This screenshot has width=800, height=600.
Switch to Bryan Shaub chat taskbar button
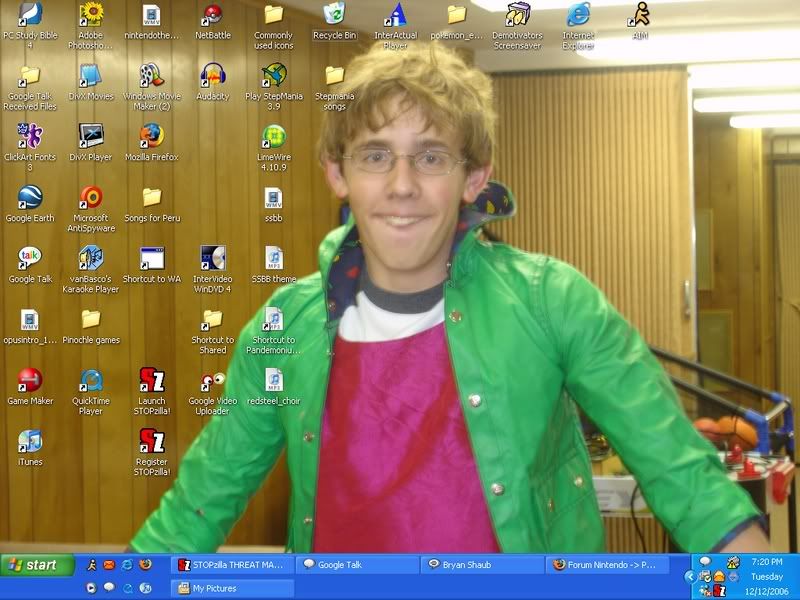(482, 565)
